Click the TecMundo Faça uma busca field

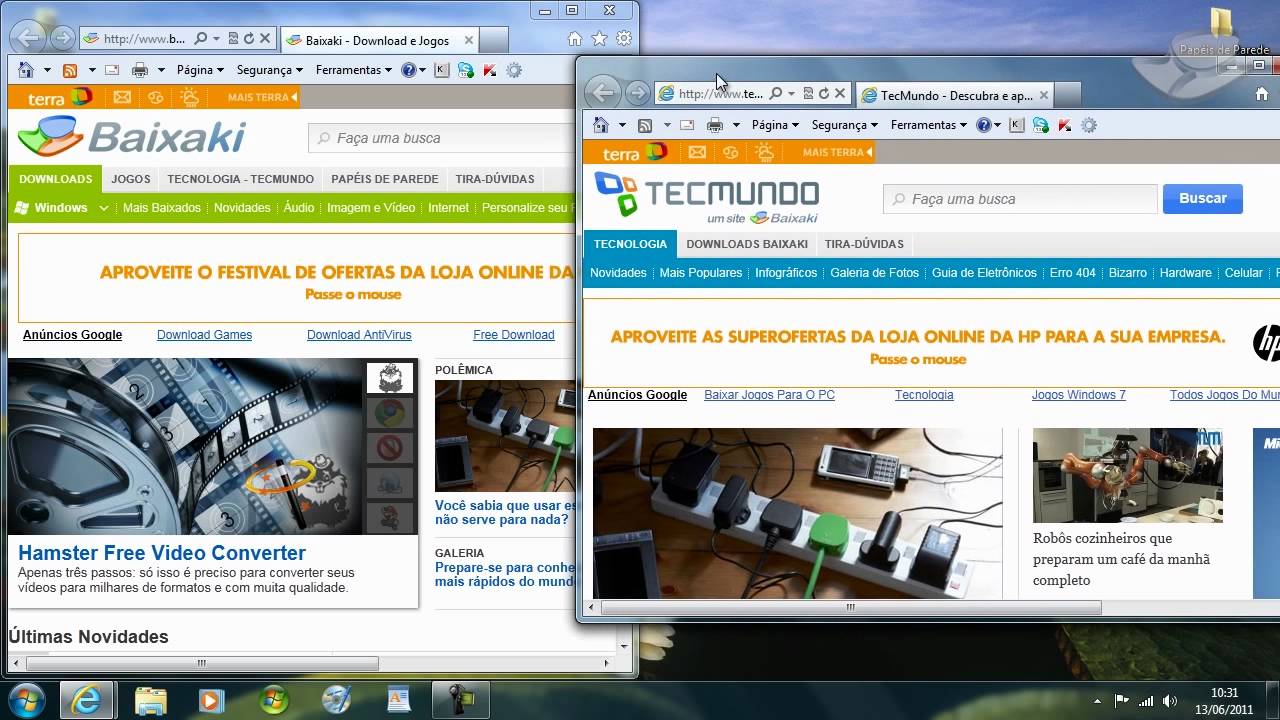tap(1020, 198)
